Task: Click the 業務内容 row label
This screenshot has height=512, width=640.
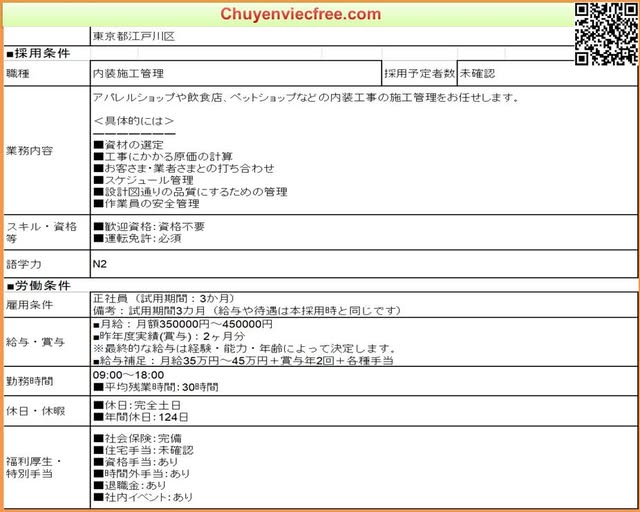Action: [30, 151]
